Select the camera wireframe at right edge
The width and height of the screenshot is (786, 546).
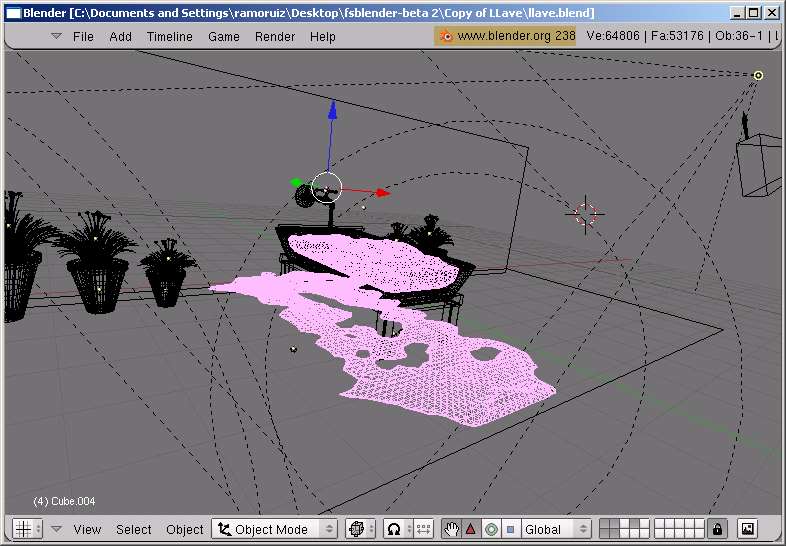(x=759, y=164)
